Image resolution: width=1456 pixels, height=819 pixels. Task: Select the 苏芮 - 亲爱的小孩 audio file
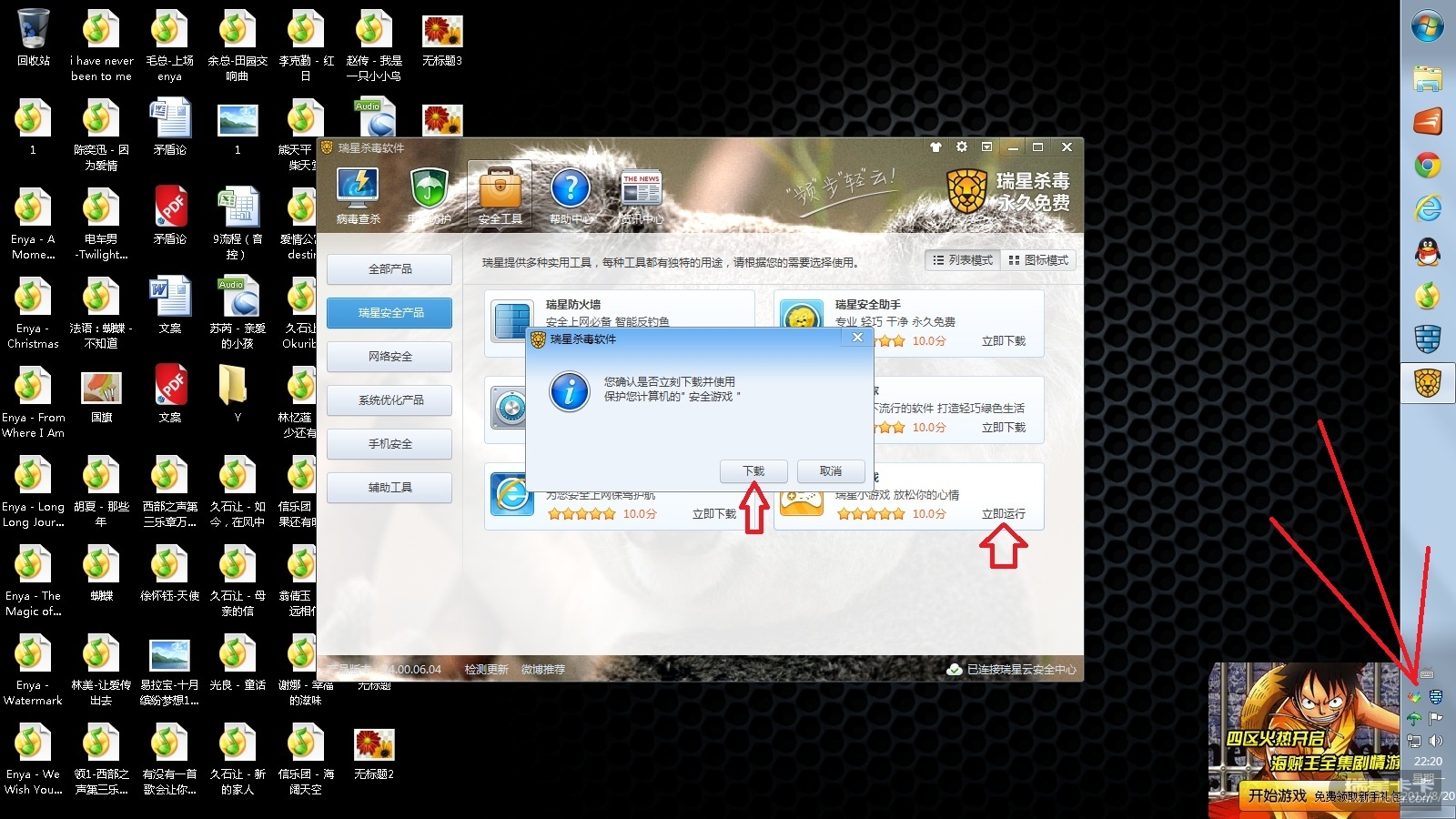pyautogui.click(x=238, y=313)
